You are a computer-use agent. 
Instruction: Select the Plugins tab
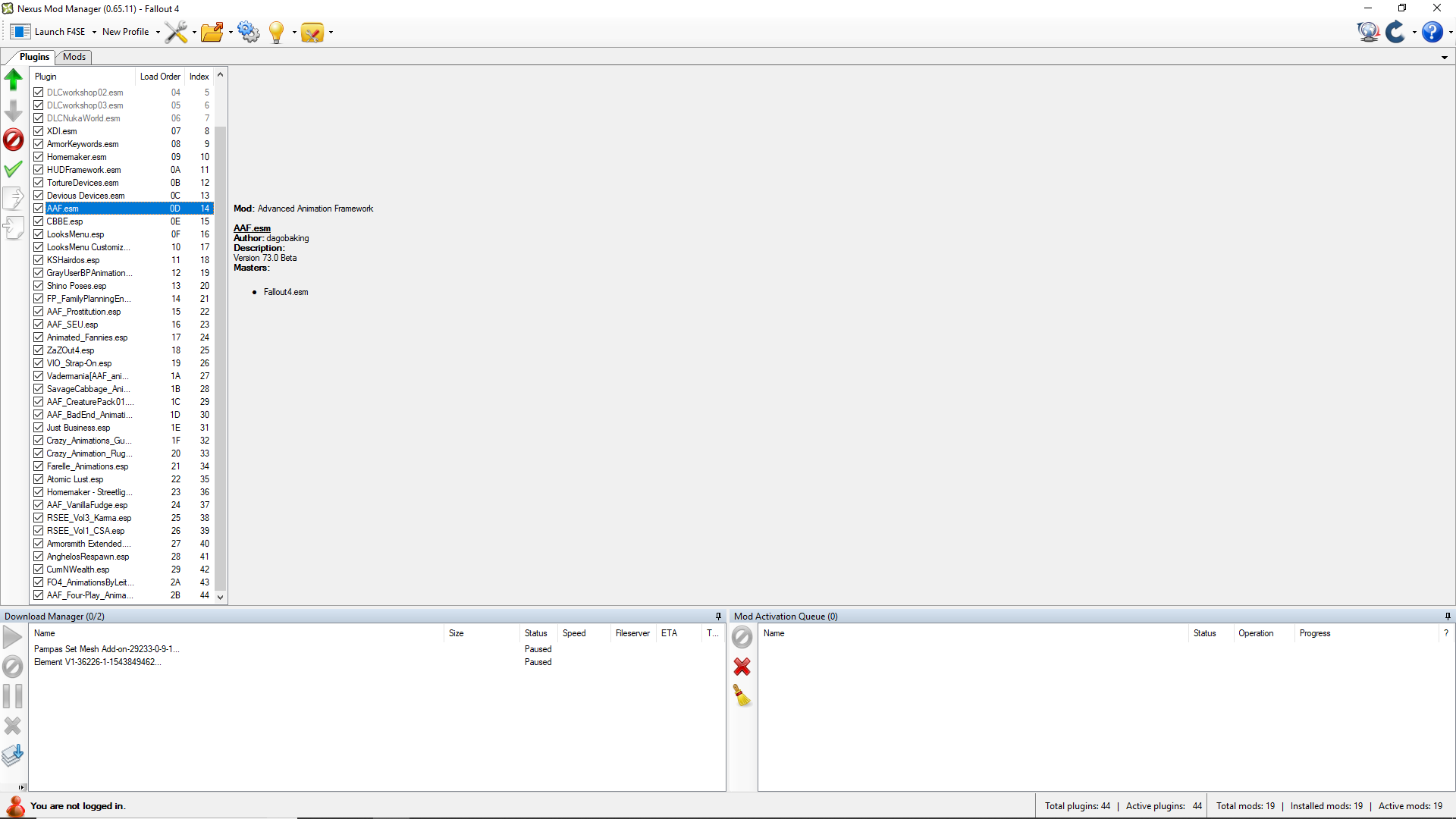coord(34,57)
